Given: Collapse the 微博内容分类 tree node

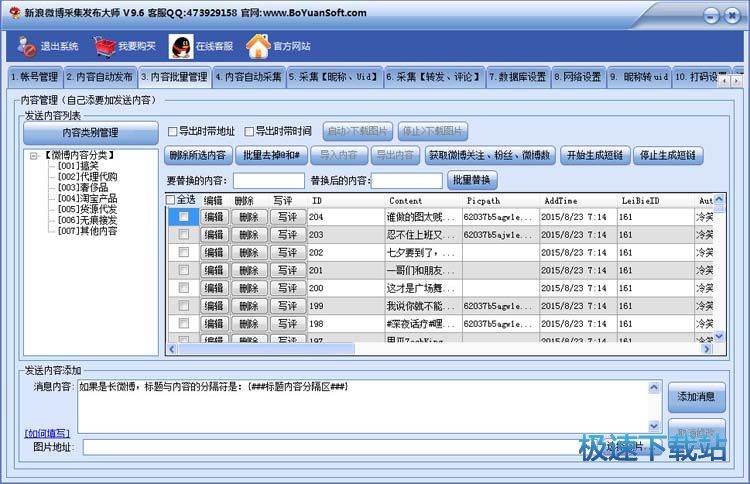Looking at the screenshot, I should pos(34,155).
